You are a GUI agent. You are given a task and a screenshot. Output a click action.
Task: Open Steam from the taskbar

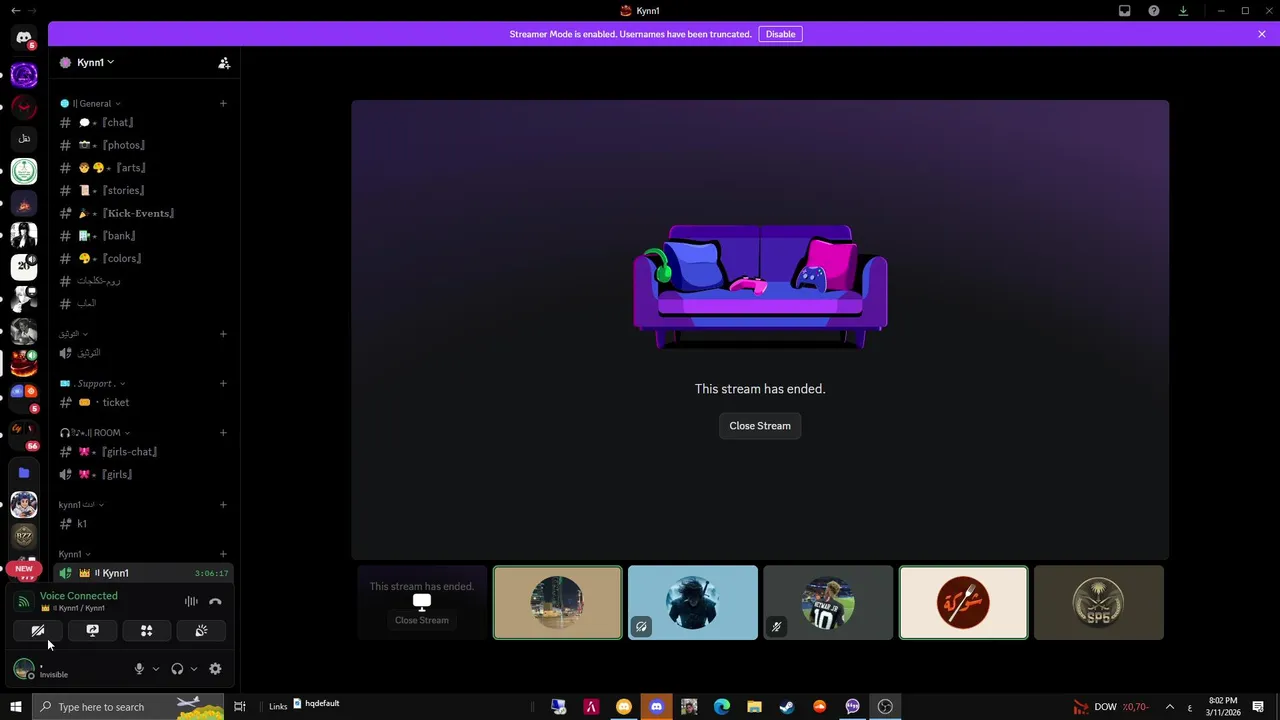click(787, 707)
